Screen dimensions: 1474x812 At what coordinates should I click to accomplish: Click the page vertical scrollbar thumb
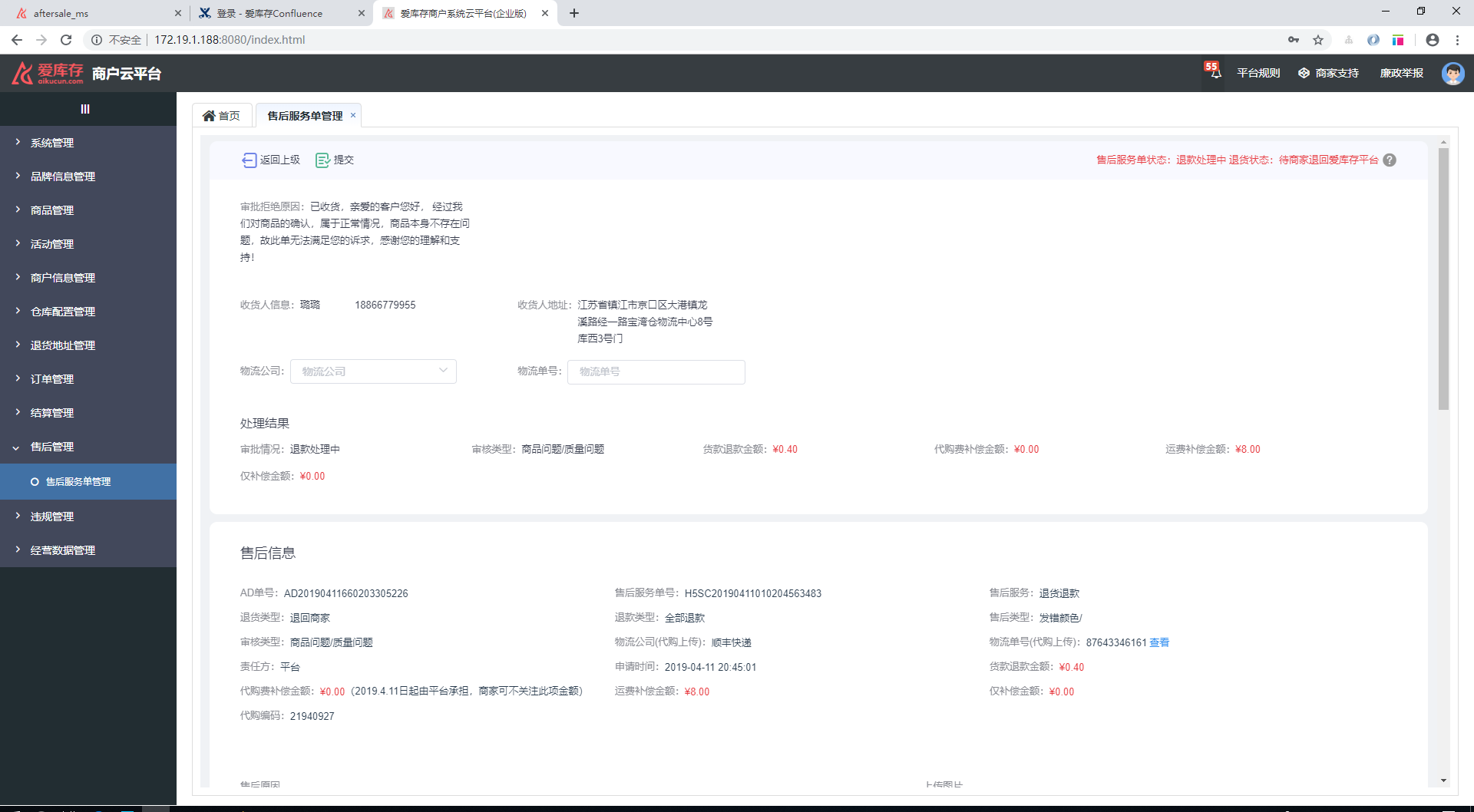coord(1443,278)
